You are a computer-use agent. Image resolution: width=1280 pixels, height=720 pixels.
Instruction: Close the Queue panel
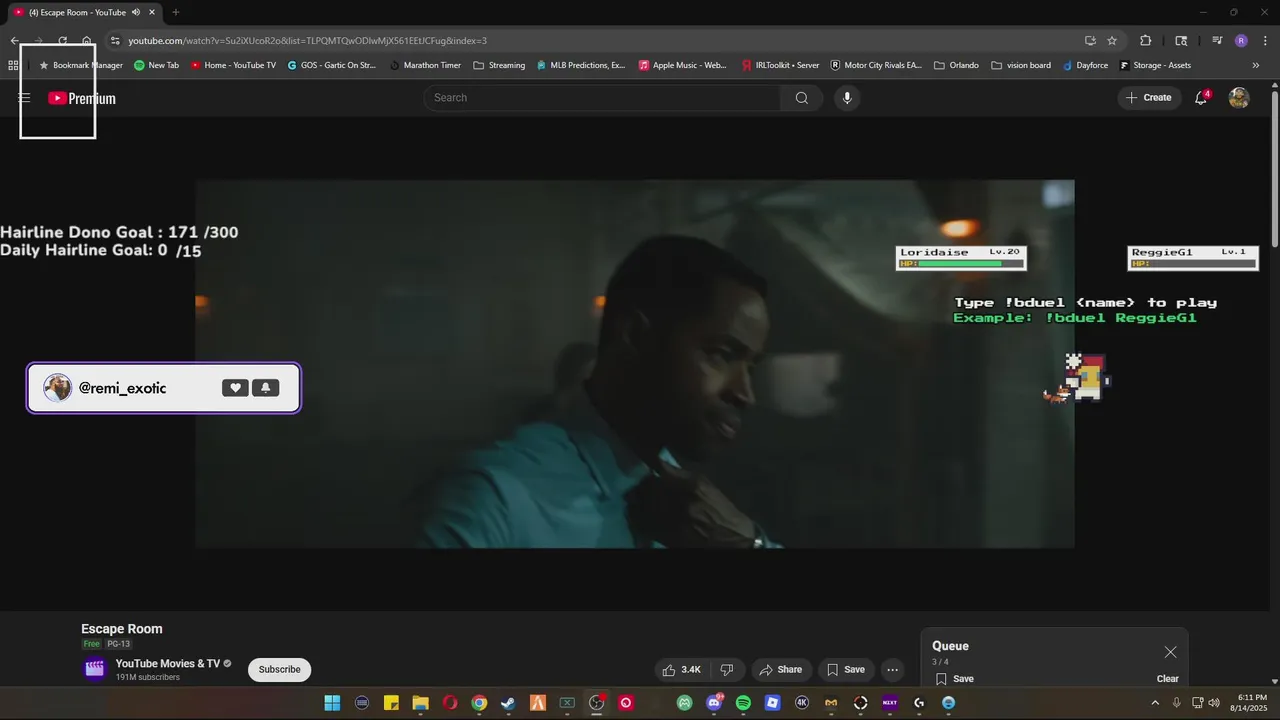point(1170,652)
